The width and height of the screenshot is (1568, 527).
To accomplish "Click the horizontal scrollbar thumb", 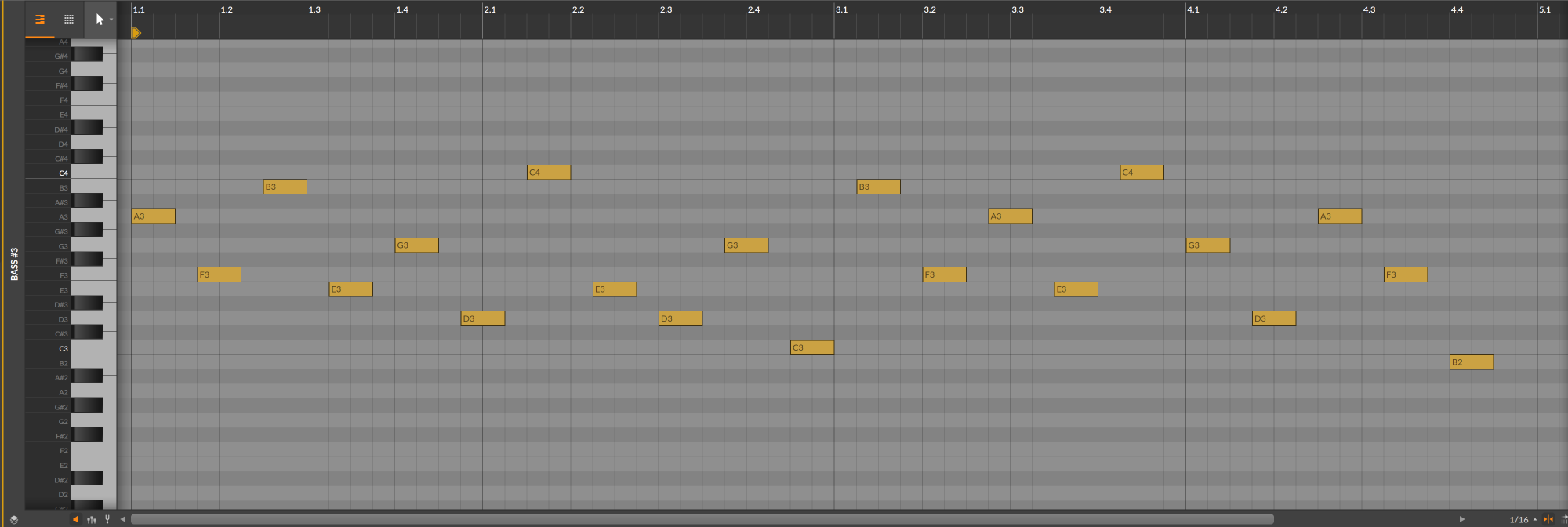I will click(x=702, y=519).
